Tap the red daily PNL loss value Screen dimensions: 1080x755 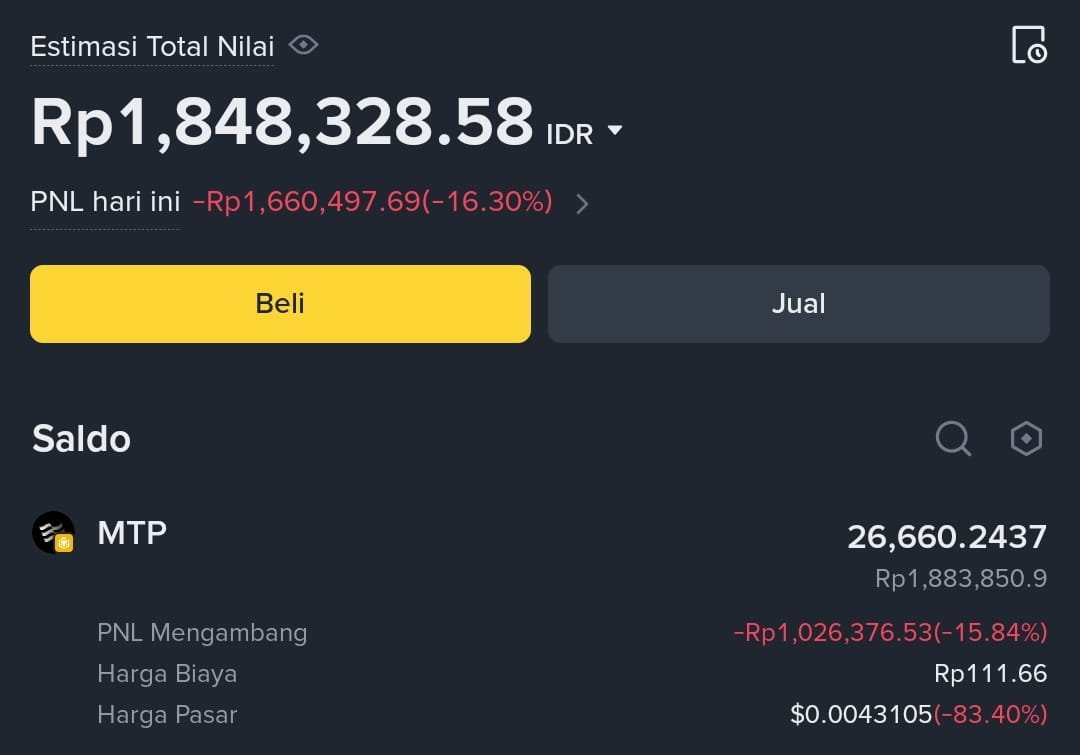[x=373, y=202]
